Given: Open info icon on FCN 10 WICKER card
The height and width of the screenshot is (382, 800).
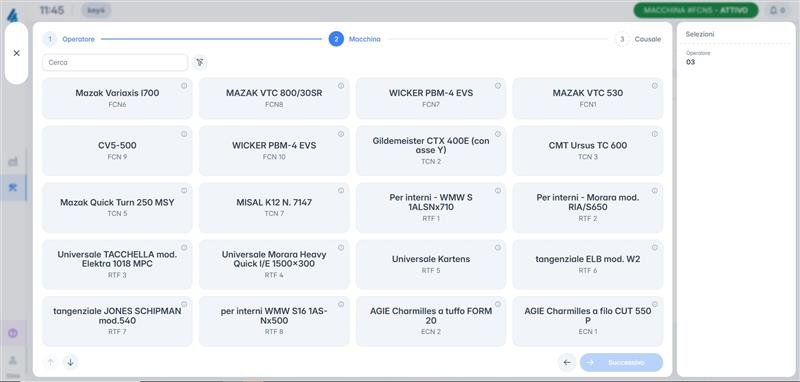Looking at the screenshot, I should point(341,134).
